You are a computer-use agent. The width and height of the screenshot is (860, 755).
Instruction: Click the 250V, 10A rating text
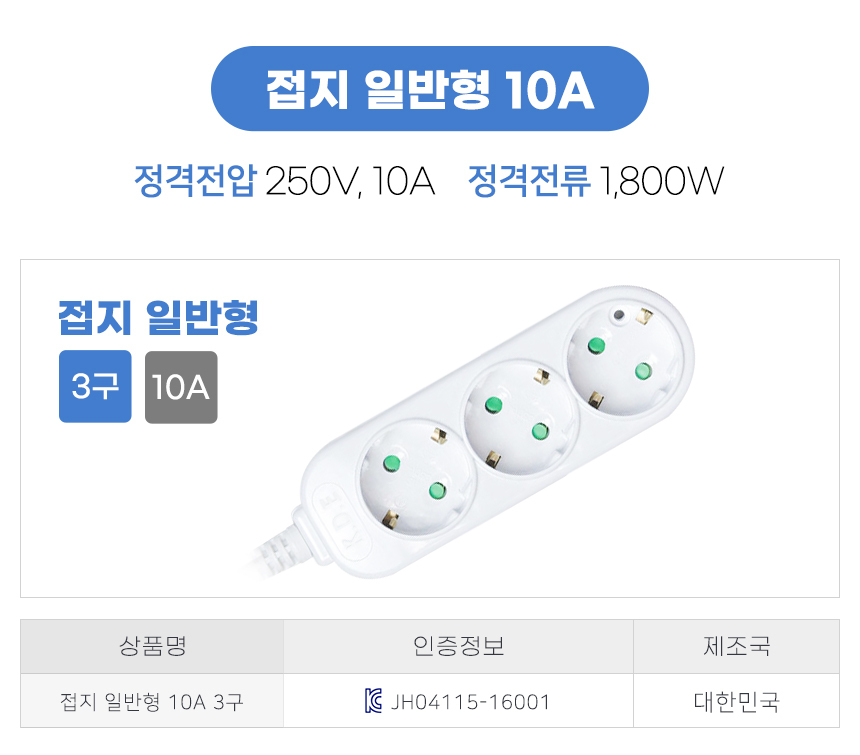coord(349,183)
